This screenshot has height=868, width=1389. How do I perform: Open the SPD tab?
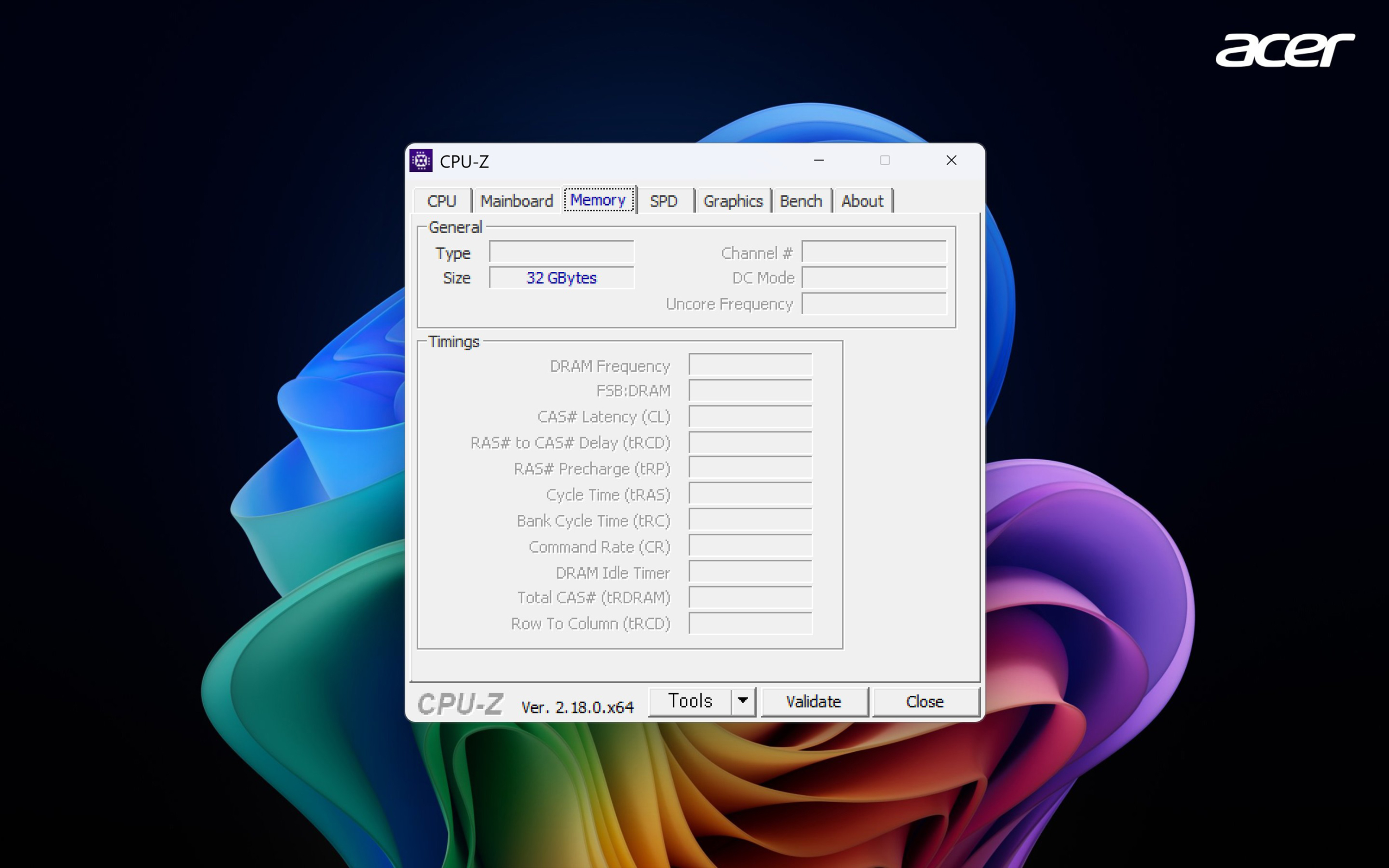coord(664,201)
